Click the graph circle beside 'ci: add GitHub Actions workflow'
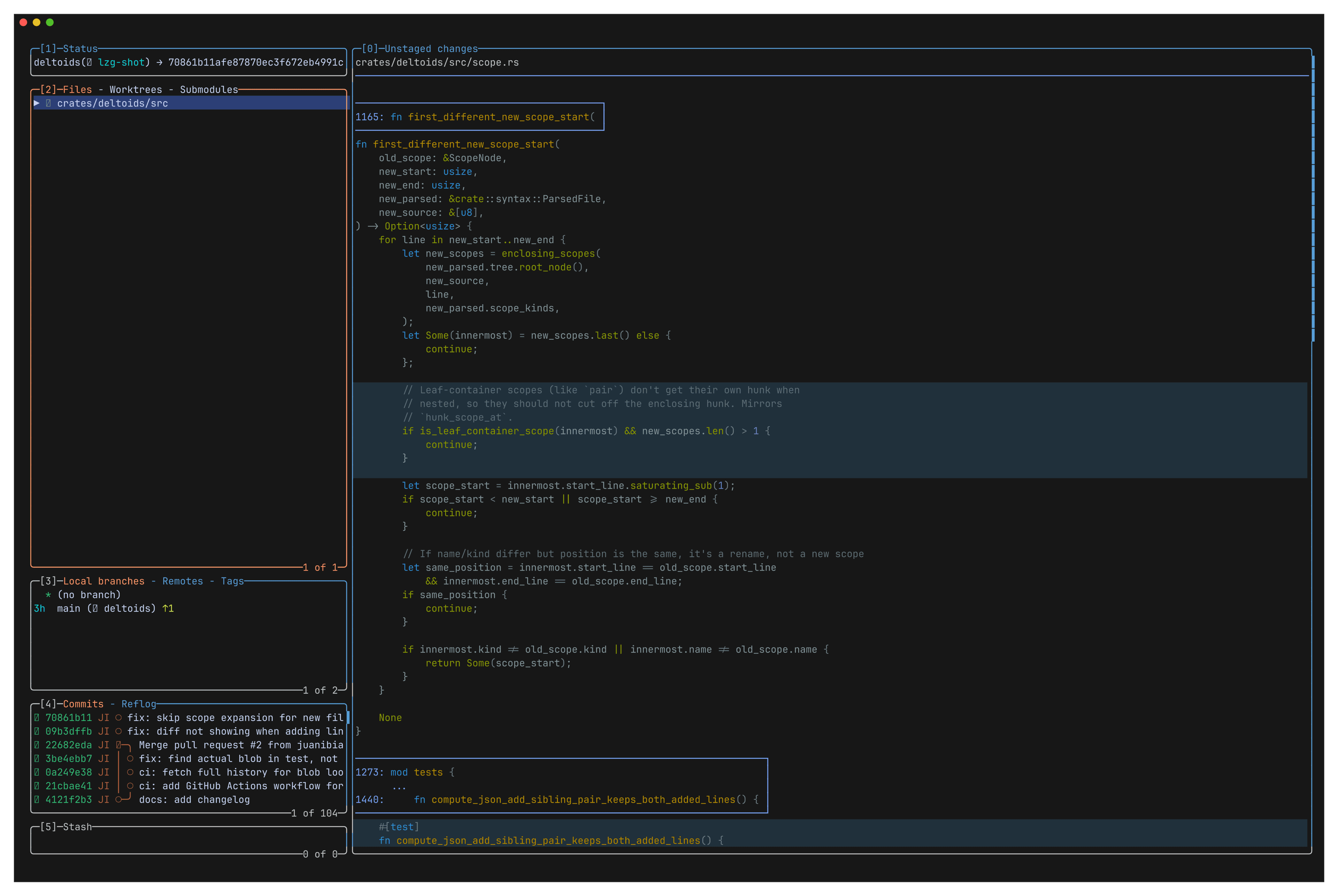This screenshot has width=1338, height=896. [130, 786]
